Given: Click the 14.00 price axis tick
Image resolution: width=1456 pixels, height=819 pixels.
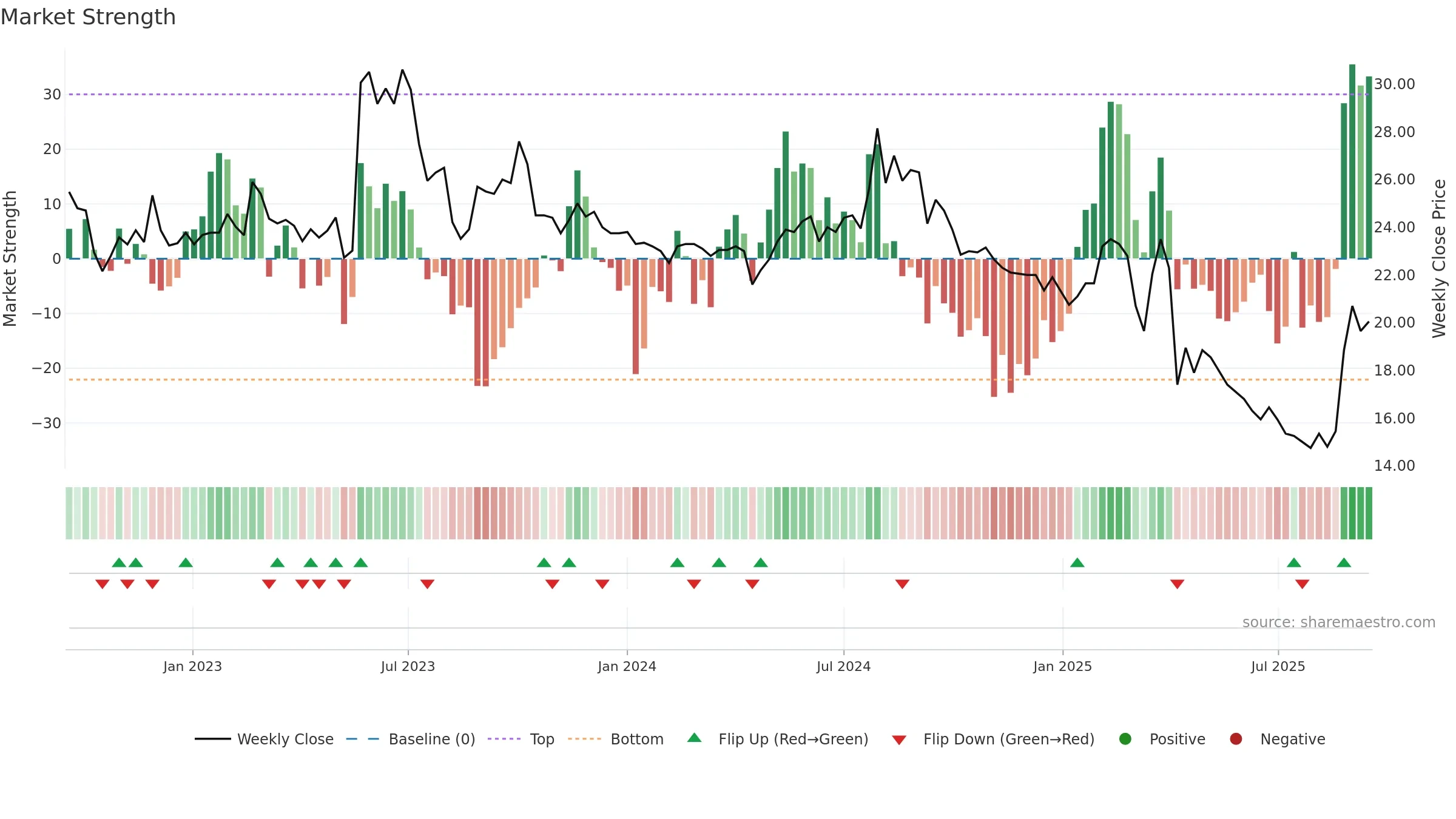Looking at the screenshot, I should pyautogui.click(x=1394, y=466).
